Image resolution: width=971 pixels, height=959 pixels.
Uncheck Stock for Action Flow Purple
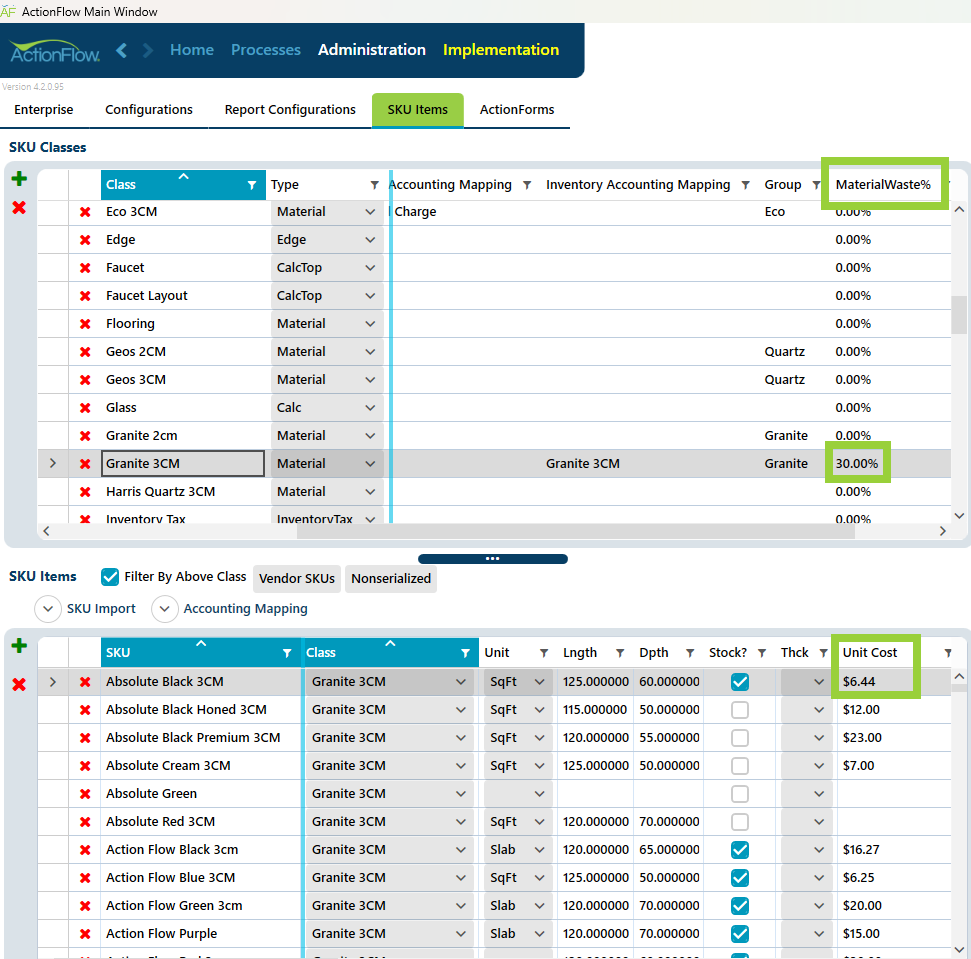pyautogui.click(x=739, y=934)
